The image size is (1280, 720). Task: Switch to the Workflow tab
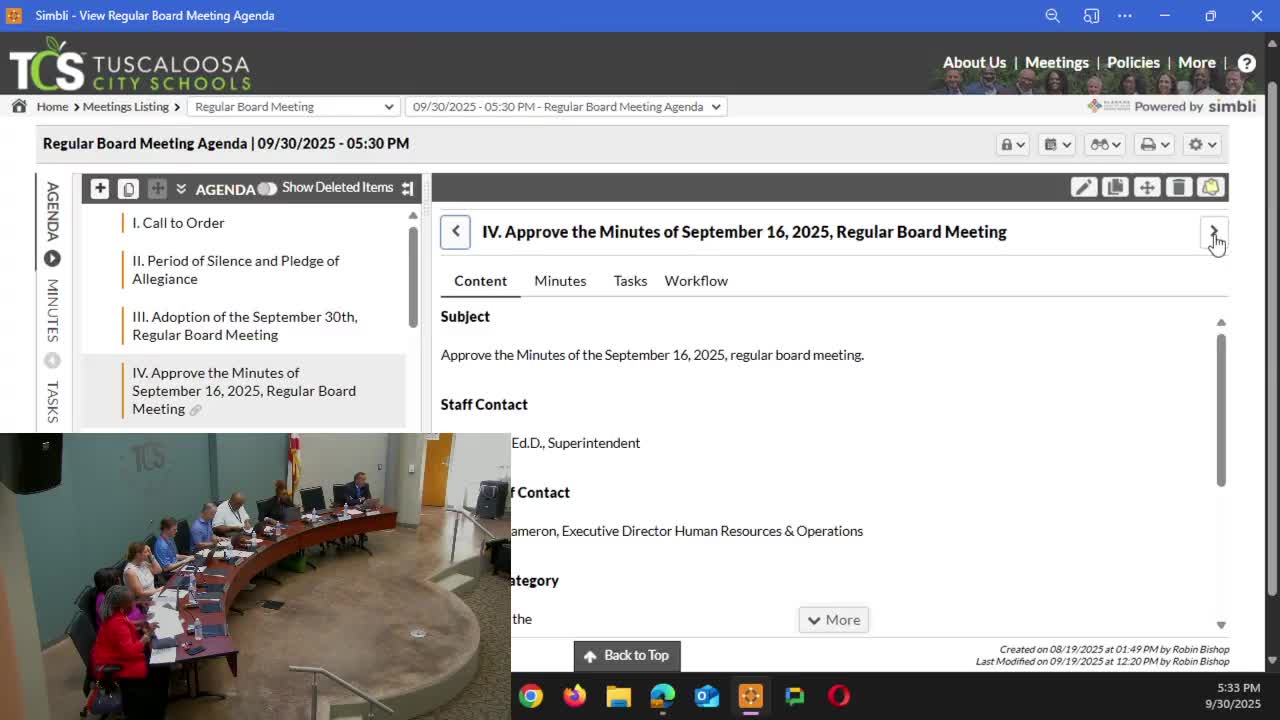[x=696, y=281]
